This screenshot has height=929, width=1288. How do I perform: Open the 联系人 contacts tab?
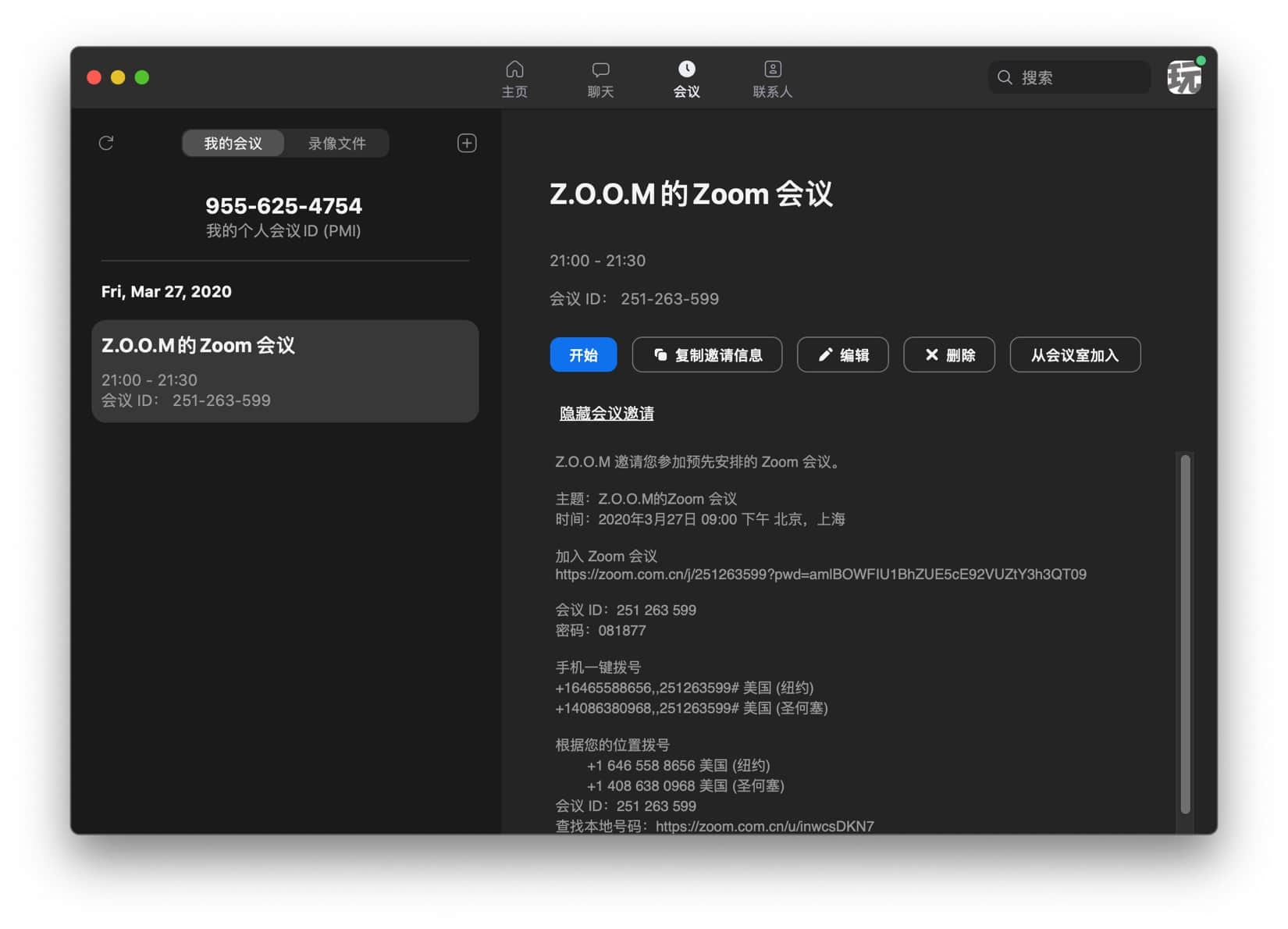coord(772,79)
